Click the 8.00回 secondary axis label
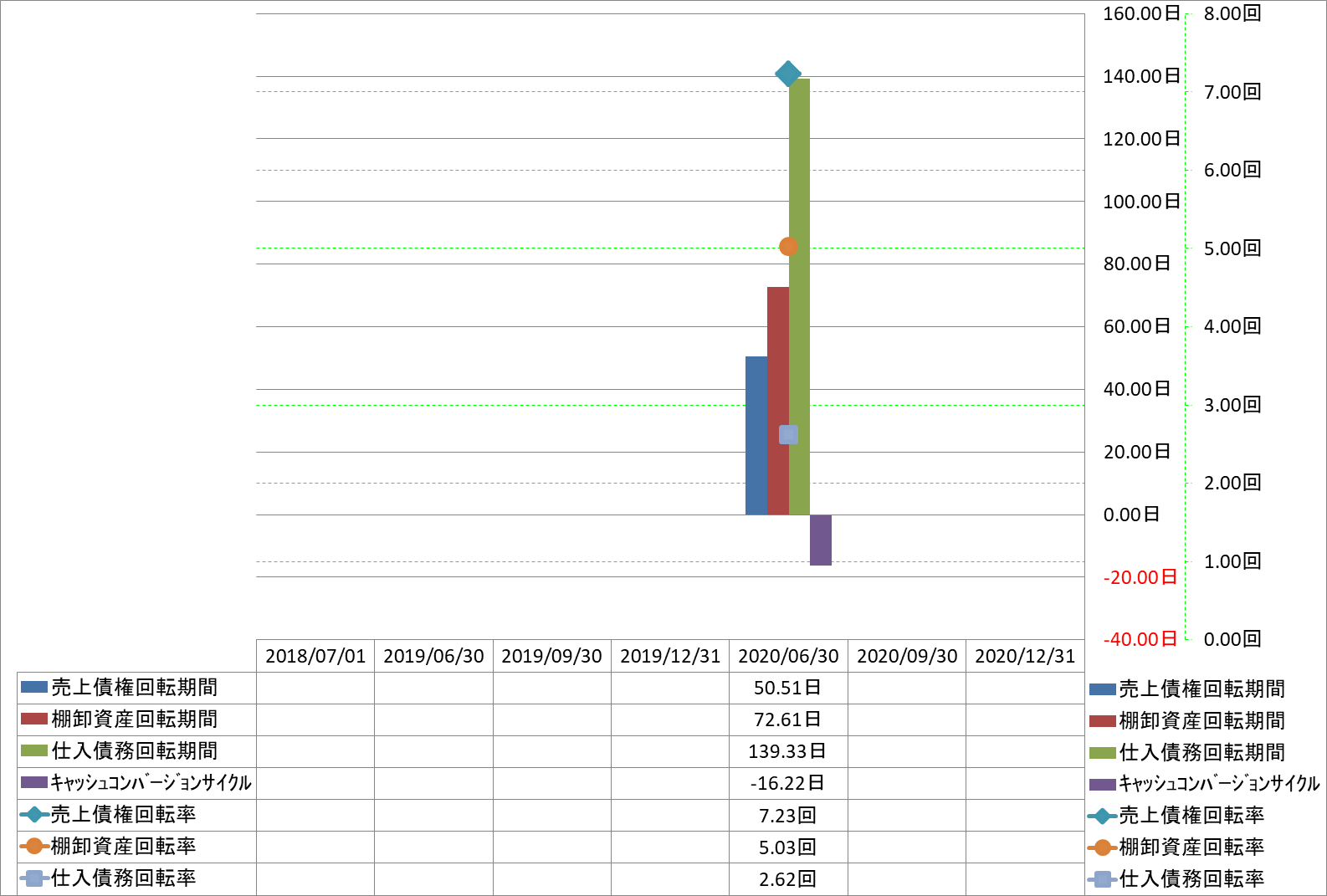The image size is (1327, 896). 1232,13
